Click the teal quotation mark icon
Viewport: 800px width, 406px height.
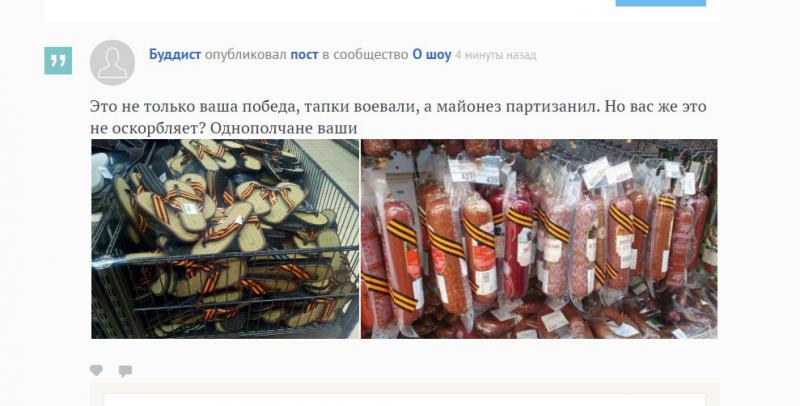(x=58, y=61)
